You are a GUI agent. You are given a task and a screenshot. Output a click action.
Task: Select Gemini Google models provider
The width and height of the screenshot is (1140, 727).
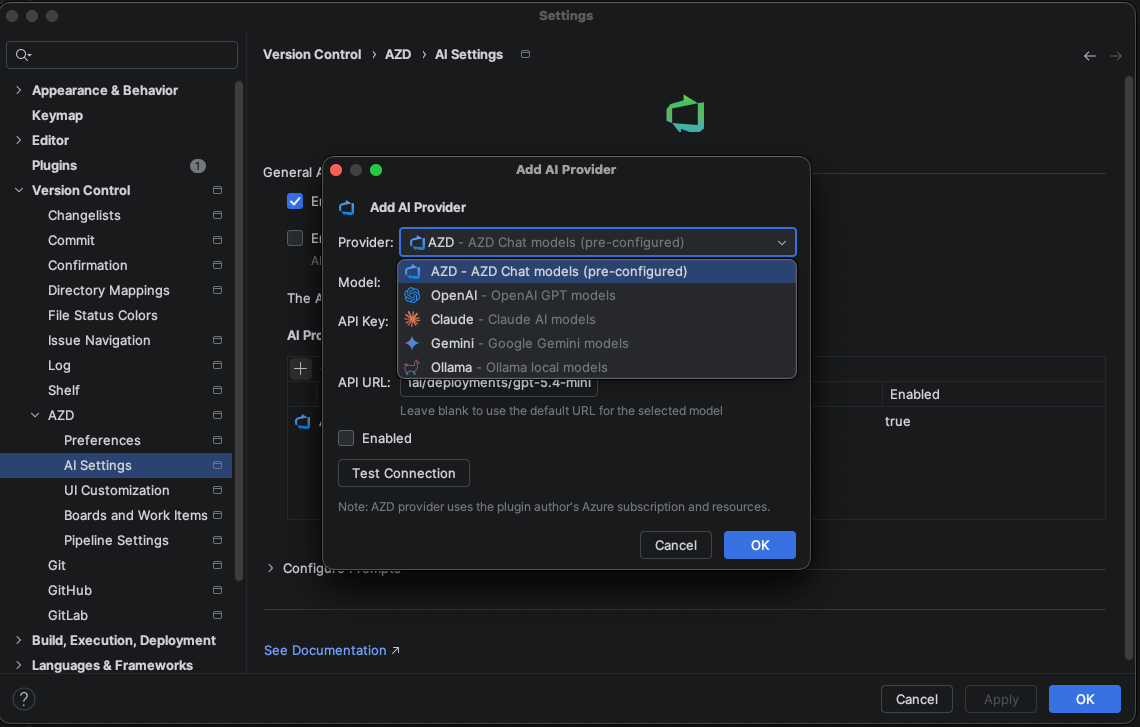[597, 343]
